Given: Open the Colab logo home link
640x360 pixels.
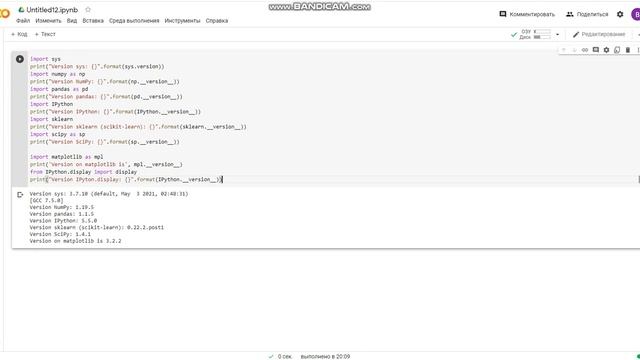Looking at the screenshot, I should click(4, 13).
